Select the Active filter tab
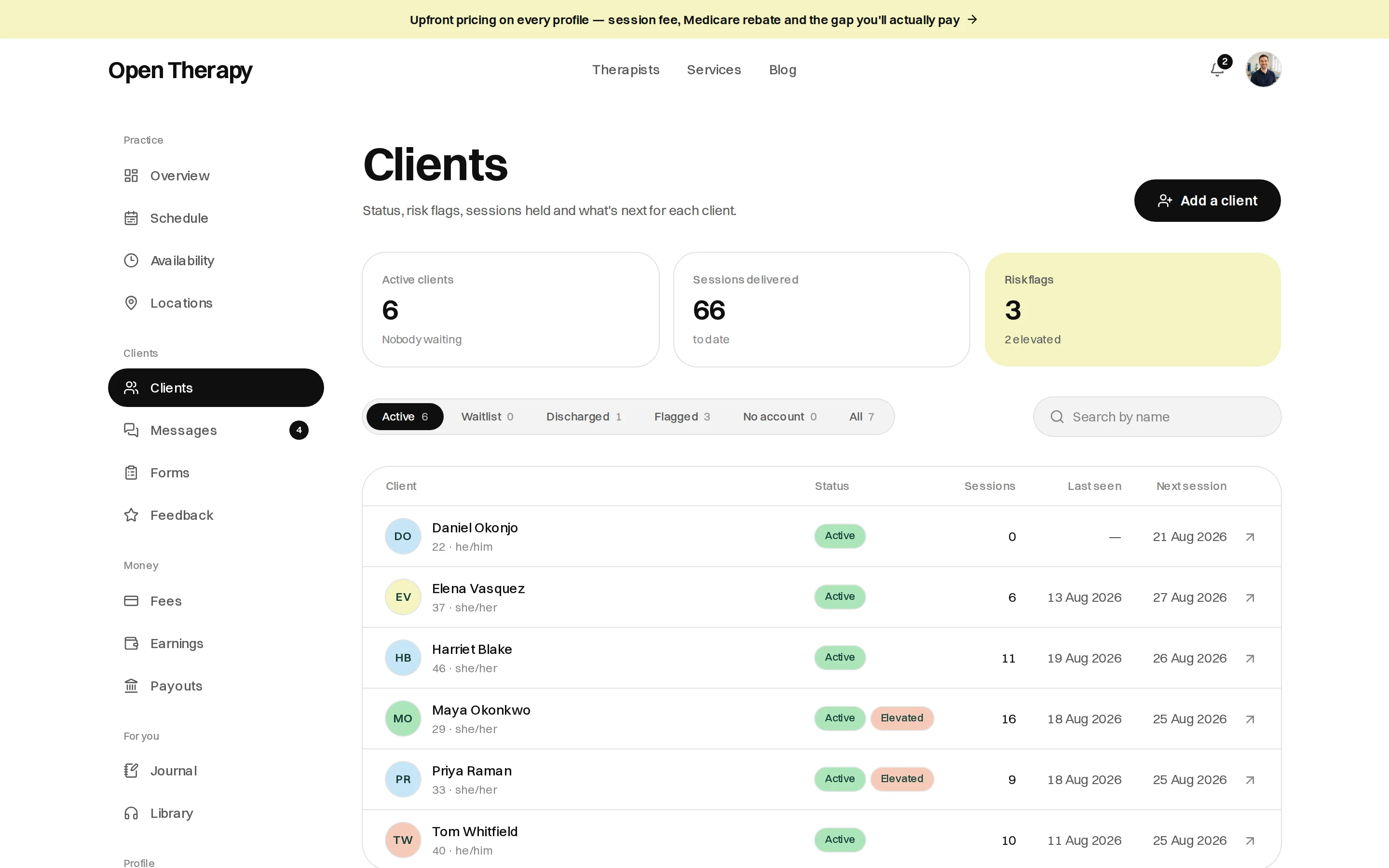1389x868 pixels. click(x=405, y=417)
